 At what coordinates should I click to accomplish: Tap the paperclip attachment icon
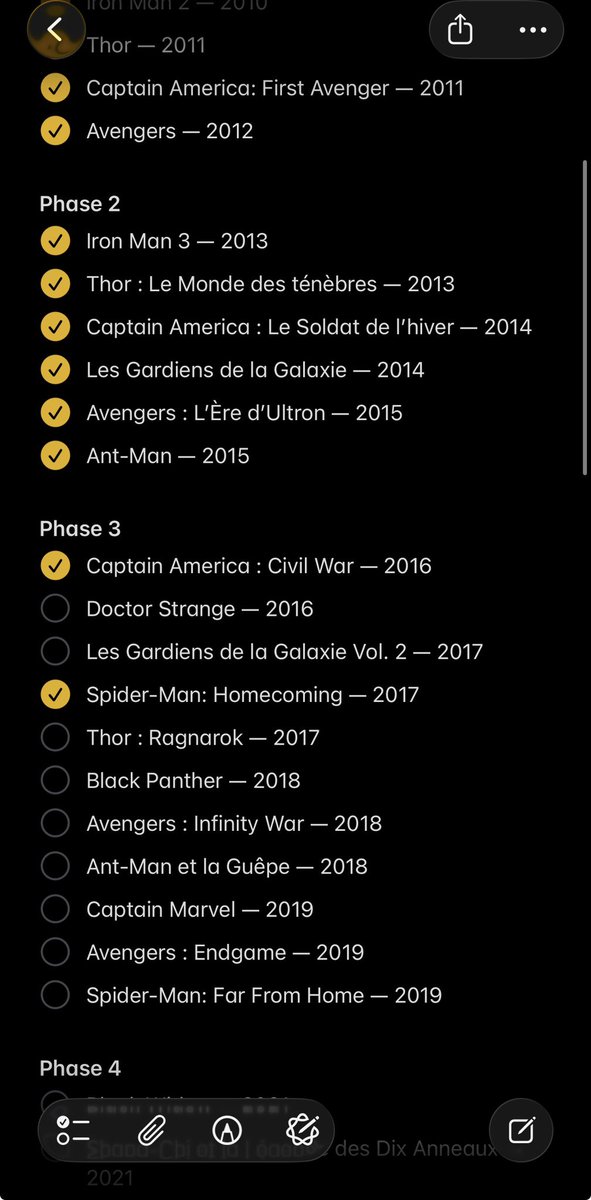point(151,1130)
